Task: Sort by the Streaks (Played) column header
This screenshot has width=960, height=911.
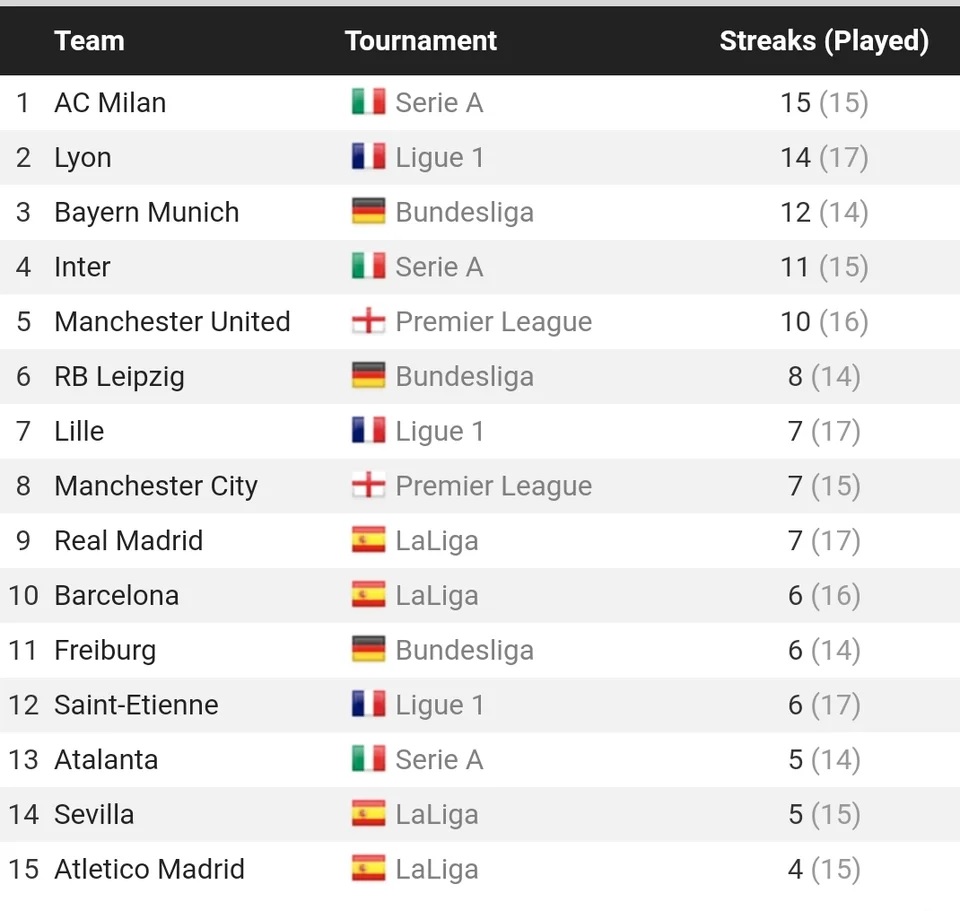Action: click(824, 41)
